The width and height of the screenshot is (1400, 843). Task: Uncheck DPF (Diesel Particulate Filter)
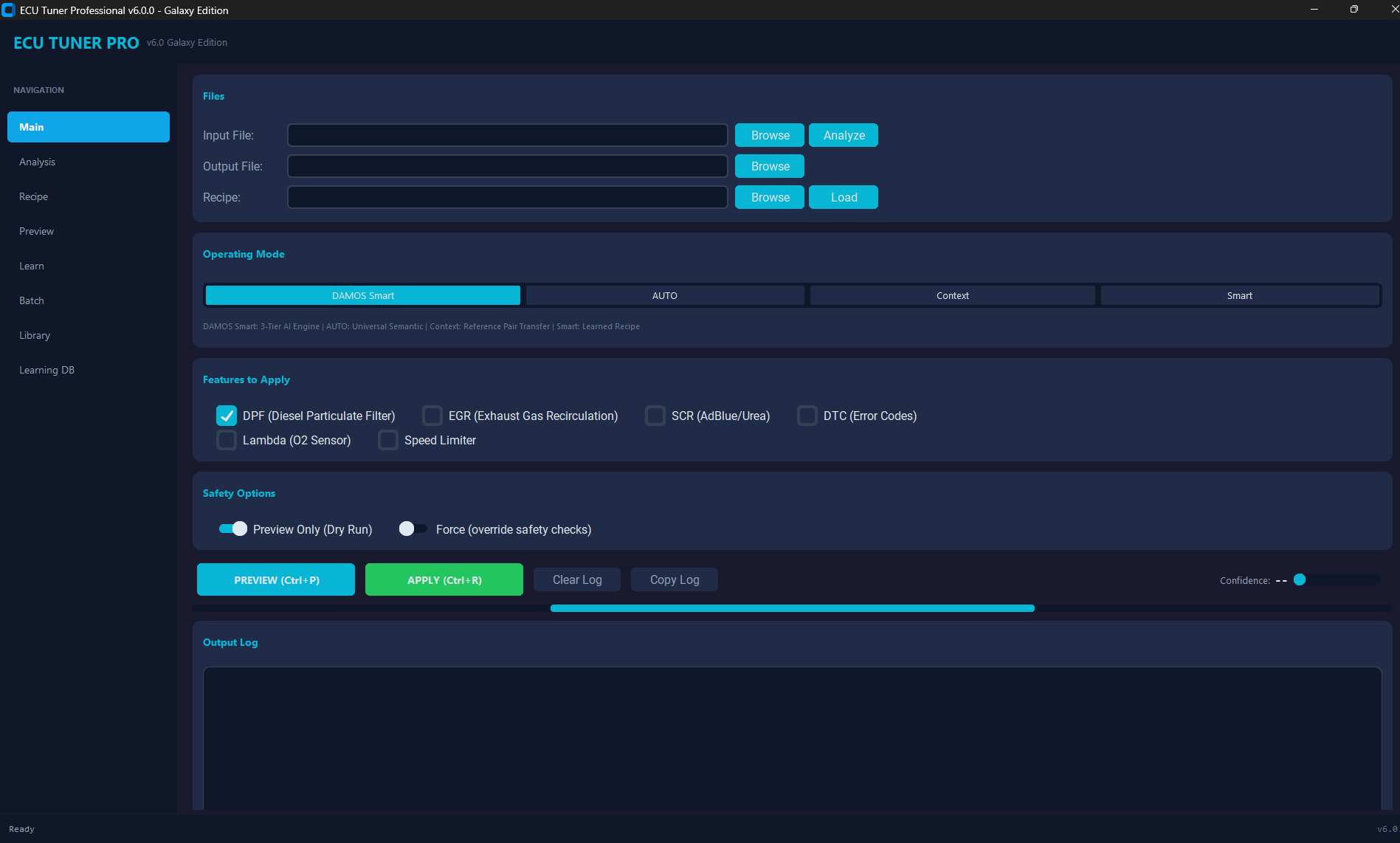pyautogui.click(x=227, y=416)
